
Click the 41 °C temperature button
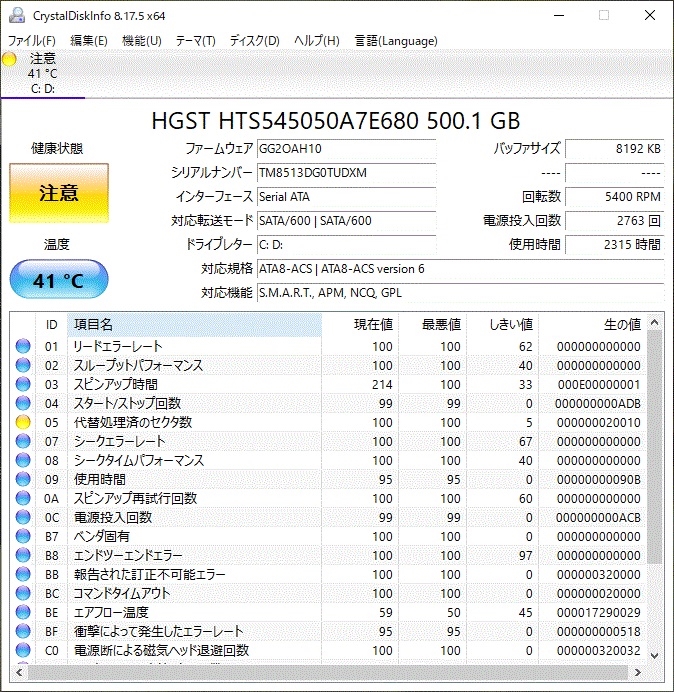(x=59, y=280)
